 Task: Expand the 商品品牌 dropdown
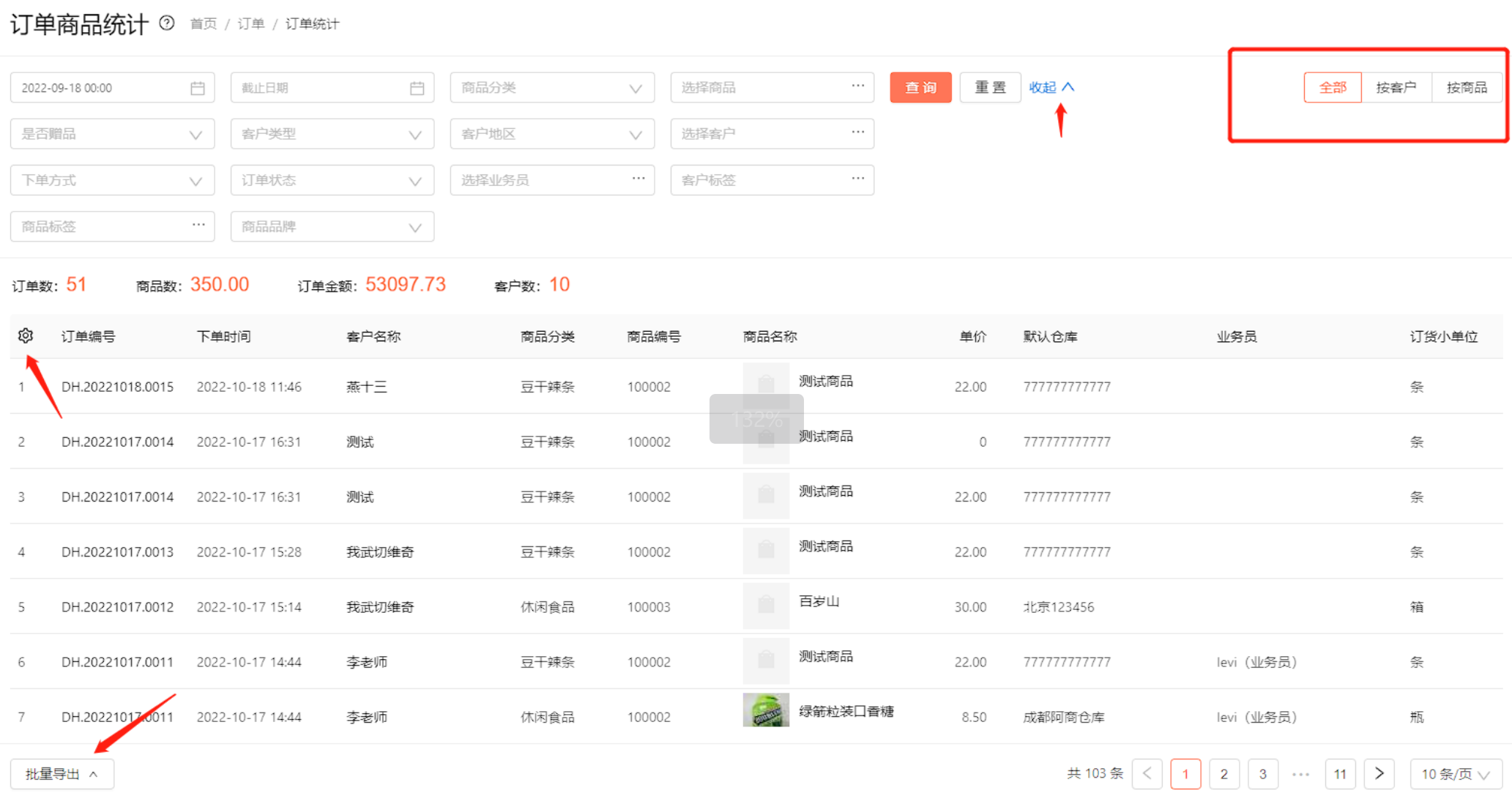tap(332, 226)
